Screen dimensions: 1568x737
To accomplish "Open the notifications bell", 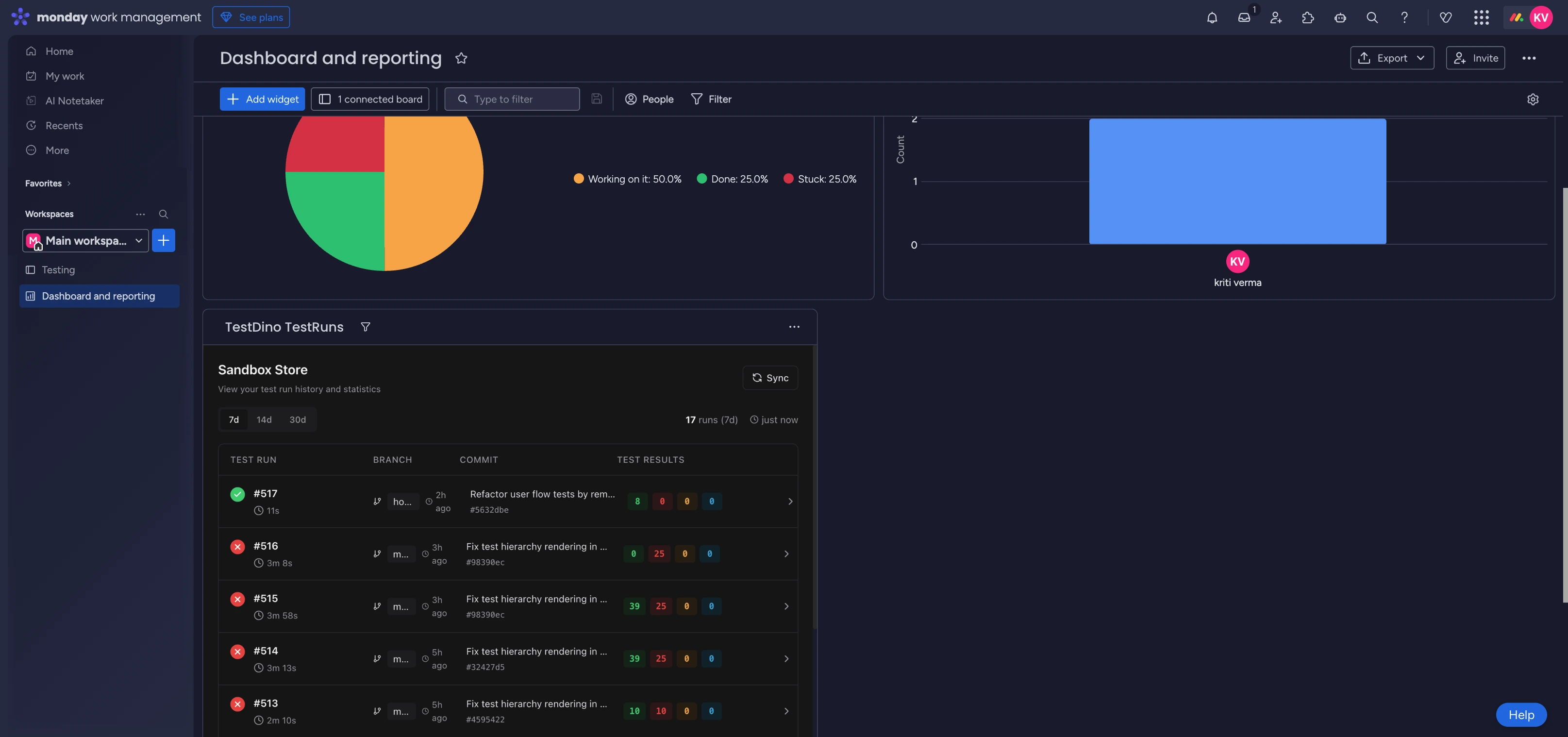I will [x=1212, y=17].
